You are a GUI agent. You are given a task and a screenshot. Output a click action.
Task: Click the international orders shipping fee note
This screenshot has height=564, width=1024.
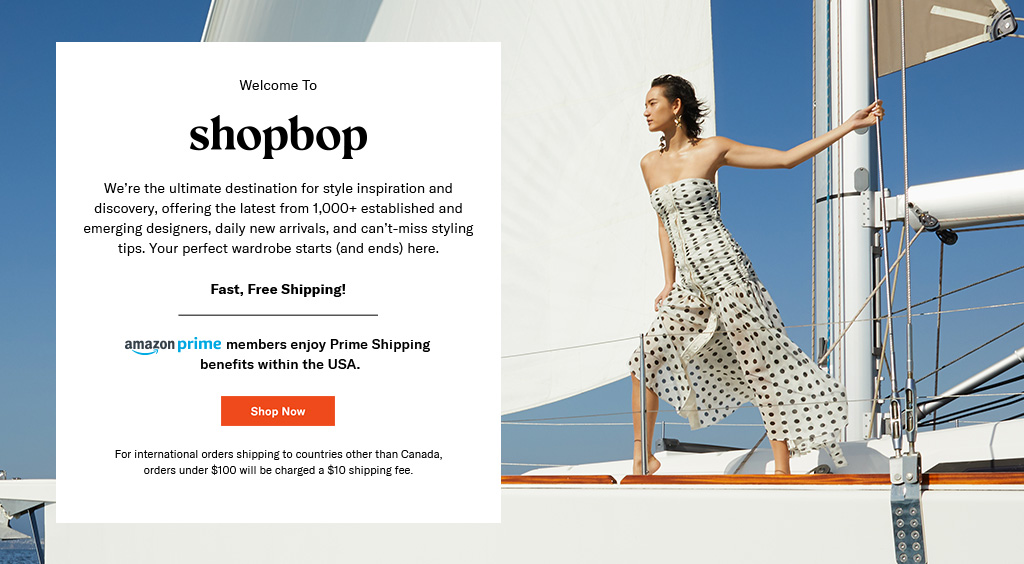278,462
